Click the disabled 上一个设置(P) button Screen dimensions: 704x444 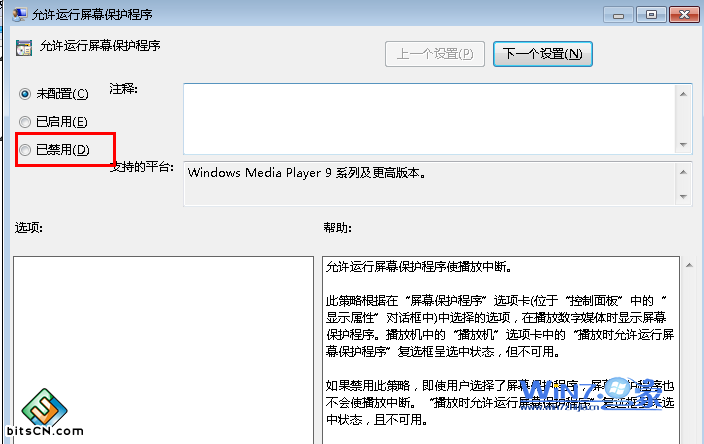[x=435, y=54]
